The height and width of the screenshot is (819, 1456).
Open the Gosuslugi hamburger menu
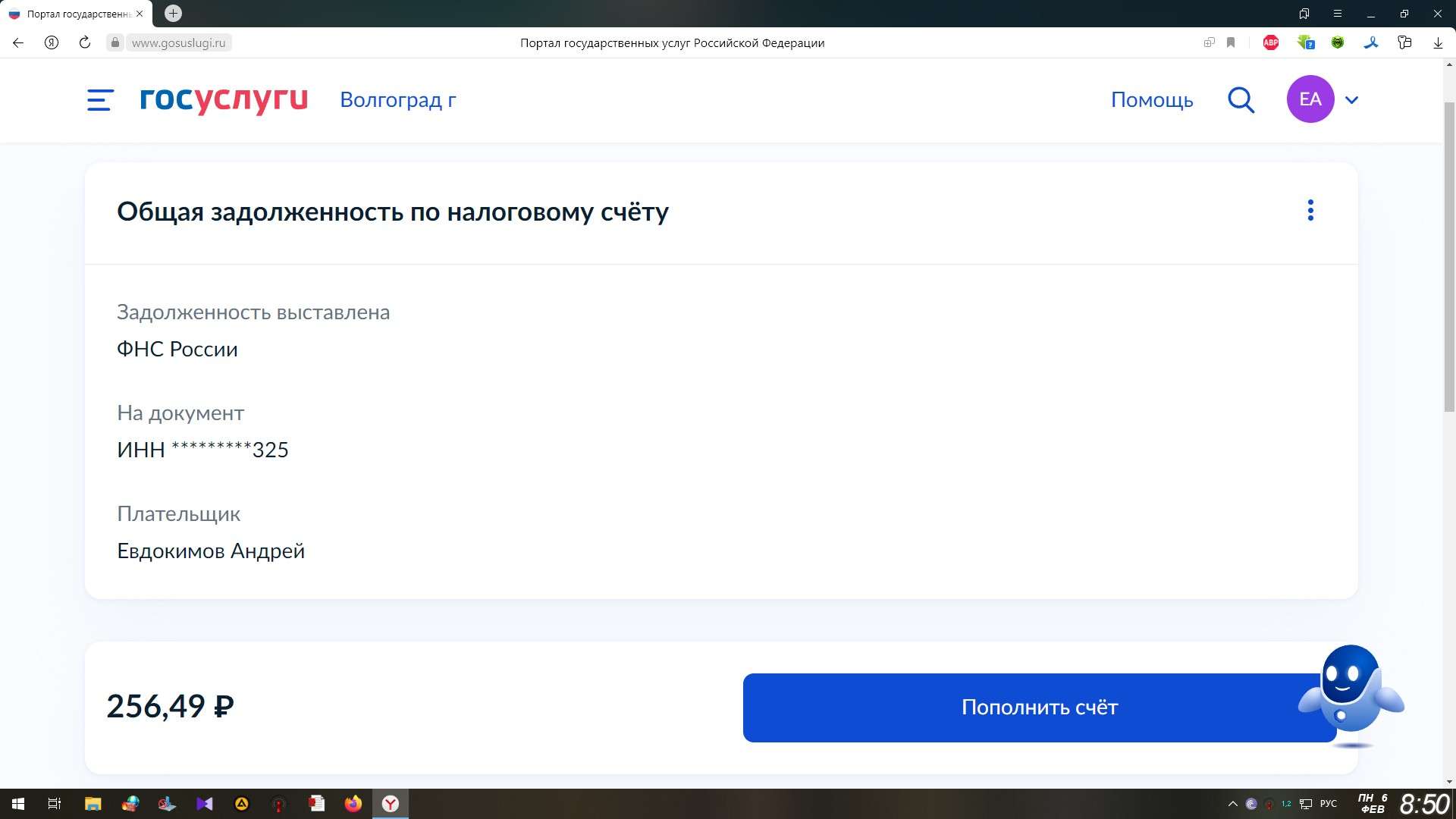[100, 99]
